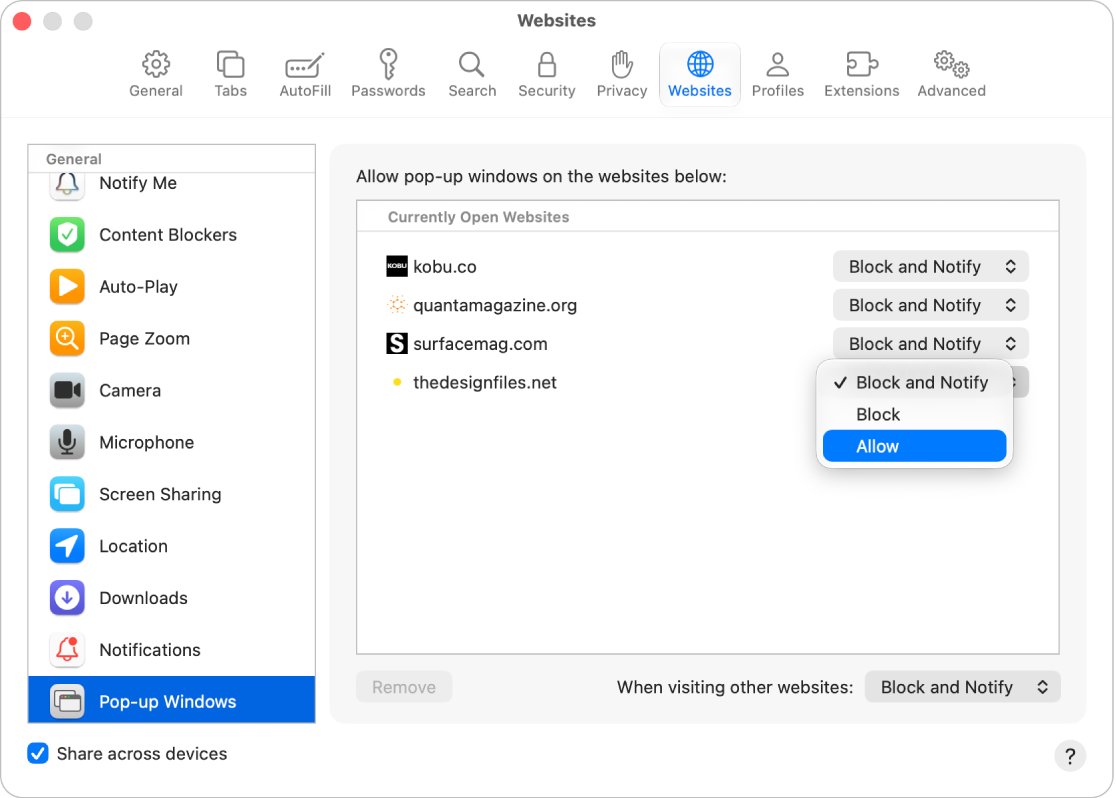Select the thedesignfiles.net row

pos(707,383)
